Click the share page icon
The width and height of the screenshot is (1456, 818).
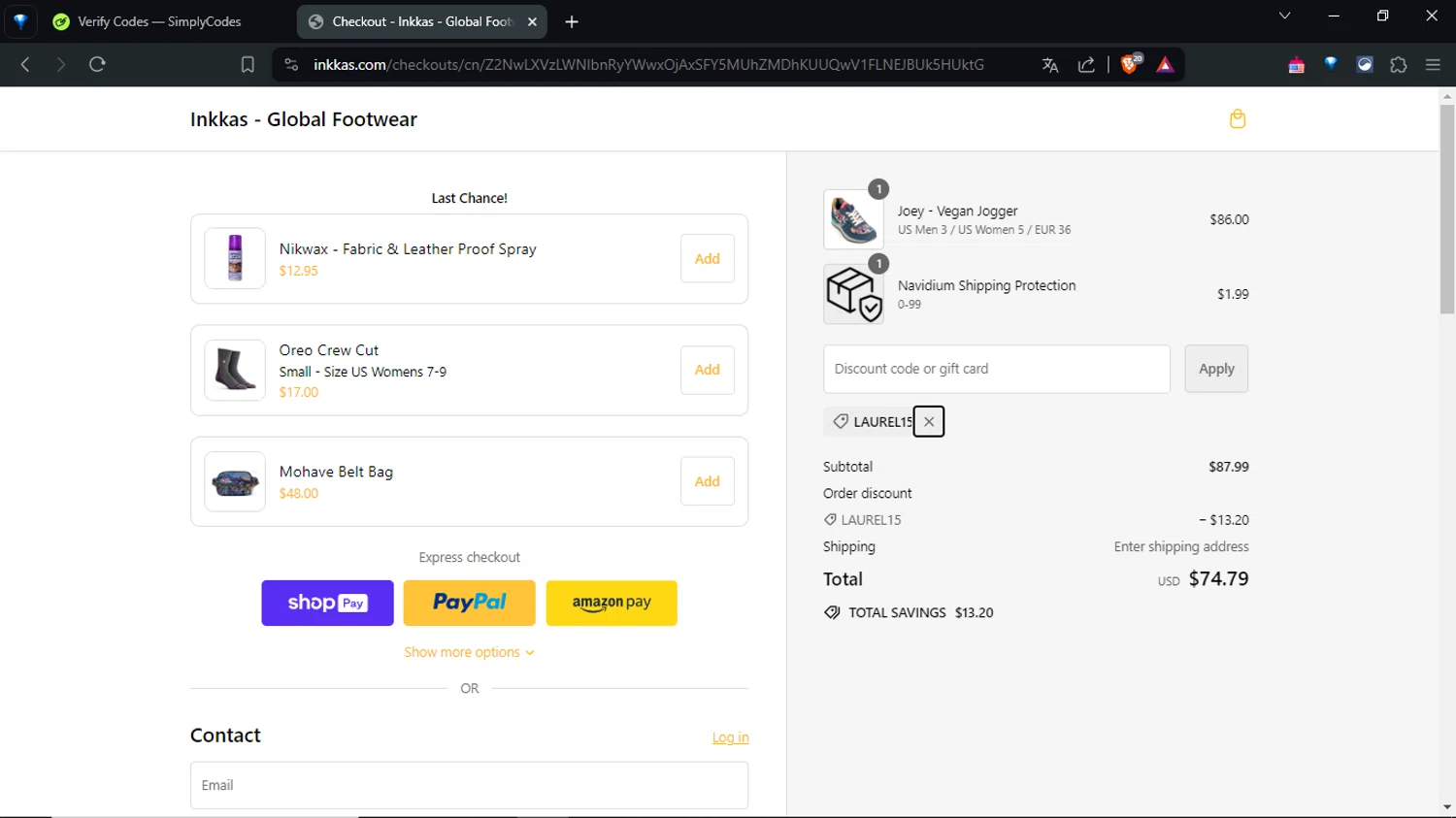(x=1086, y=65)
